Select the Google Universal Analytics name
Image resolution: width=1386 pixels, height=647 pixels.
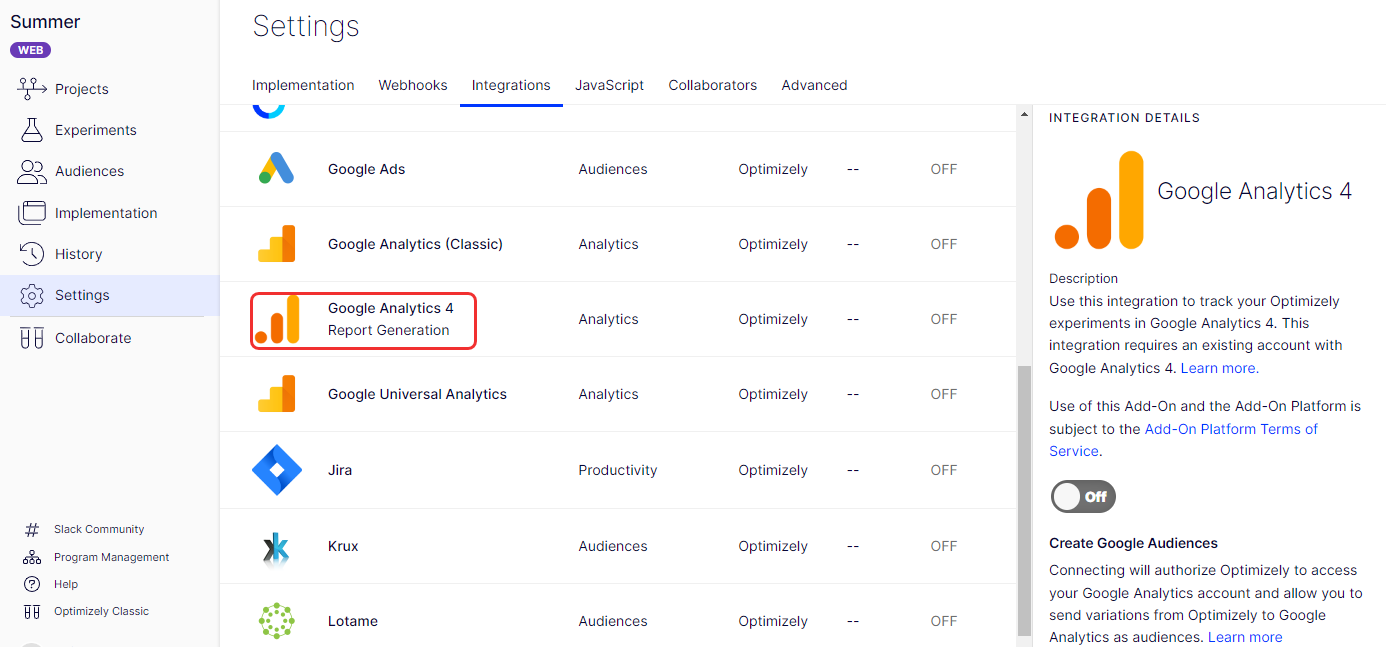pyautogui.click(x=417, y=394)
